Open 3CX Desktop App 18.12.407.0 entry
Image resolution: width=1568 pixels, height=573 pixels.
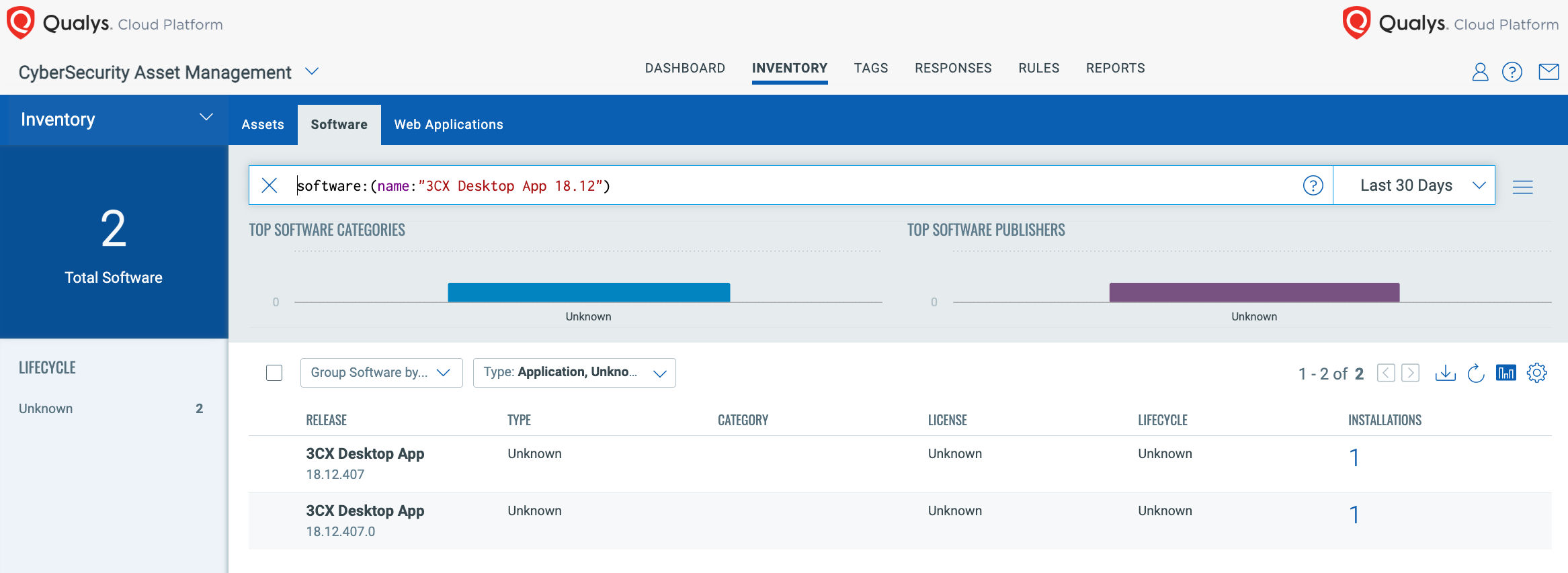click(365, 511)
